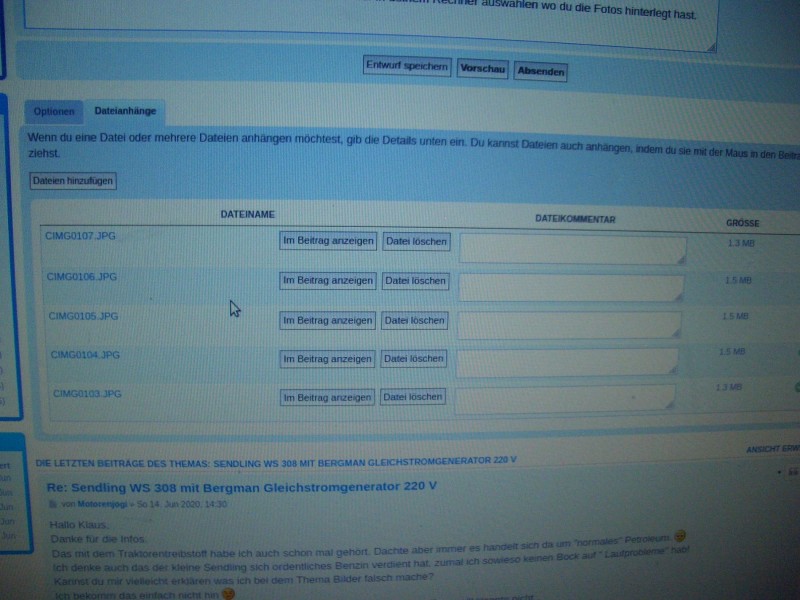The width and height of the screenshot is (800, 600).
Task: Click the resize handle of CIMG0106.JPG comment box
Action: (x=680, y=297)
